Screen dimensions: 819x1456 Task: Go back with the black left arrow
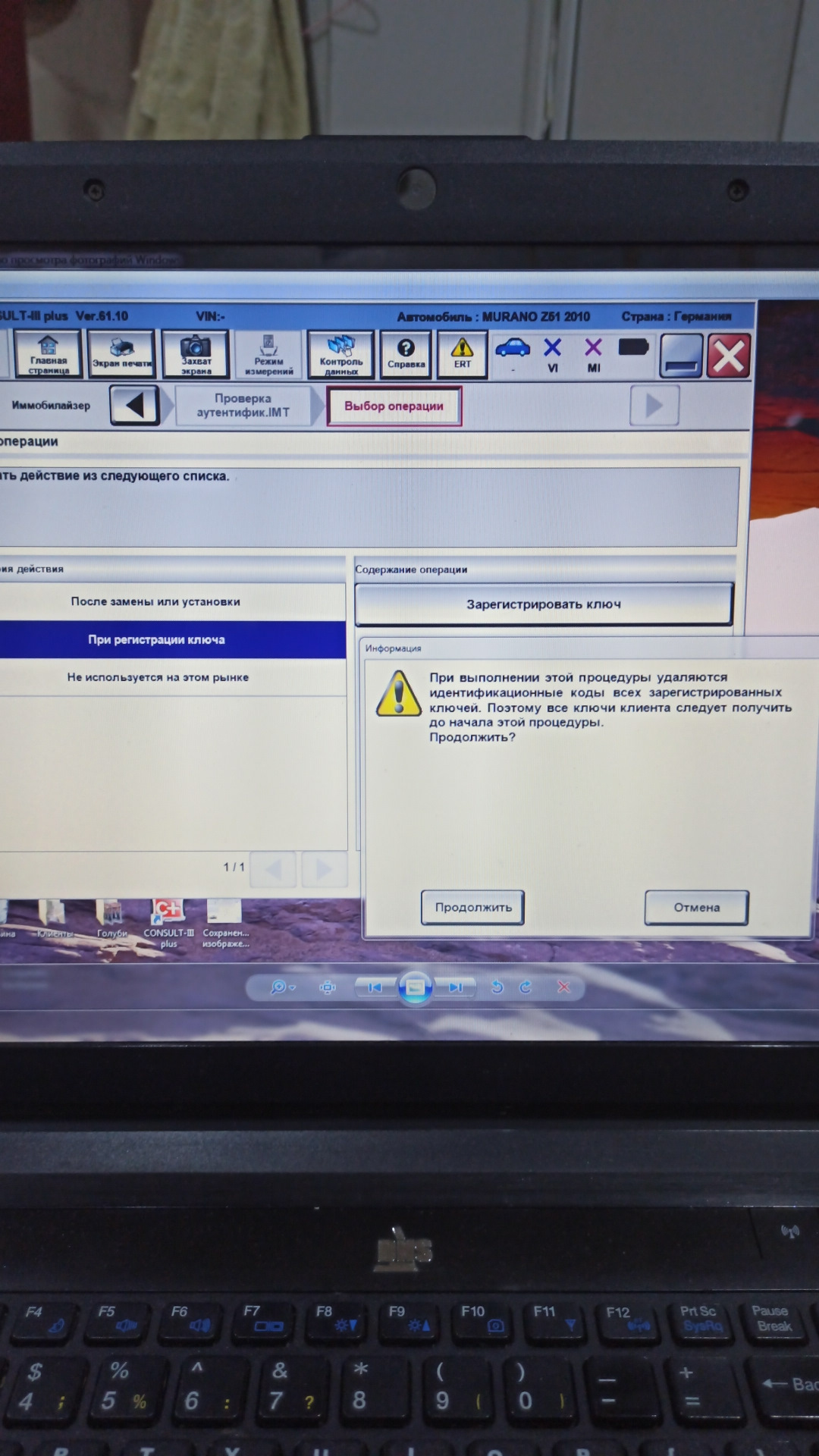click(x=135, y=405)
